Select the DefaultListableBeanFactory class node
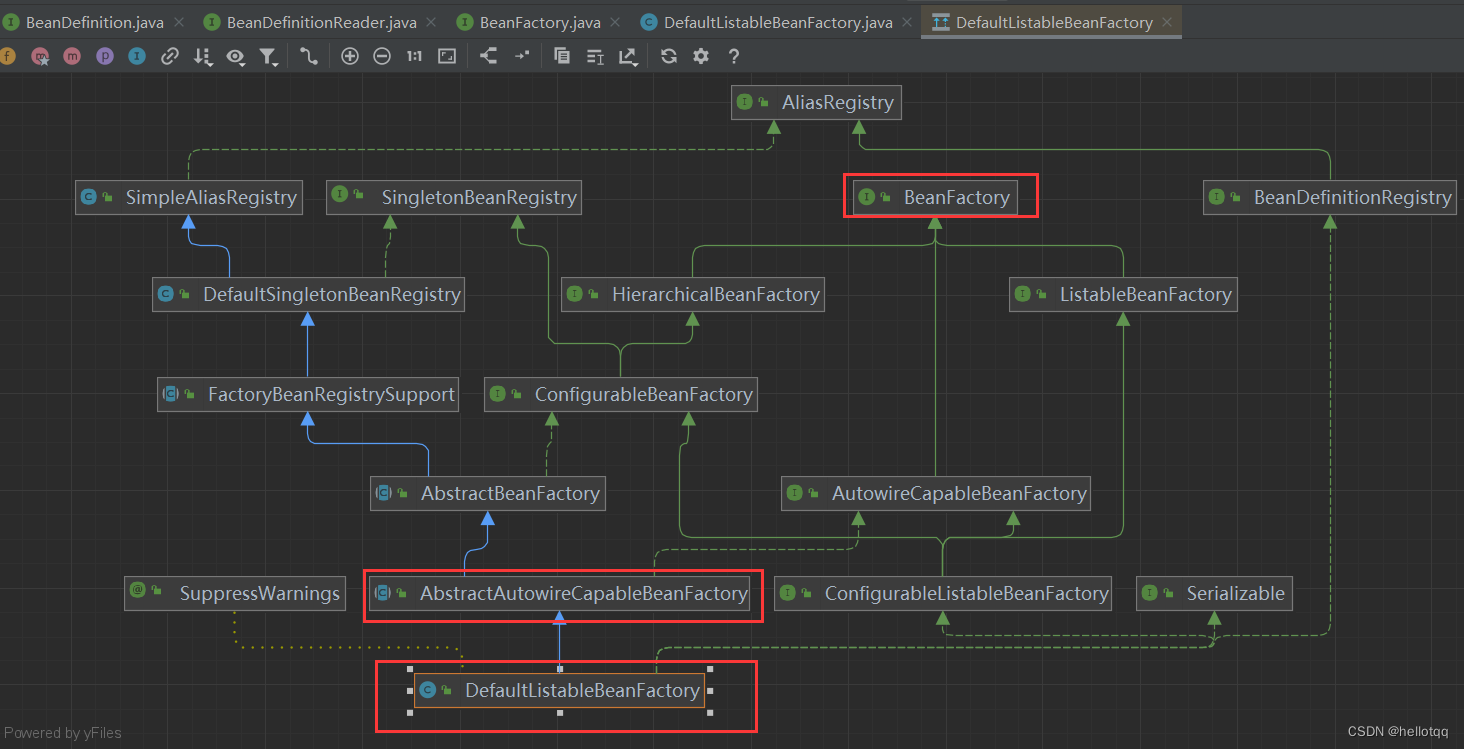 (x=559, y=690)
